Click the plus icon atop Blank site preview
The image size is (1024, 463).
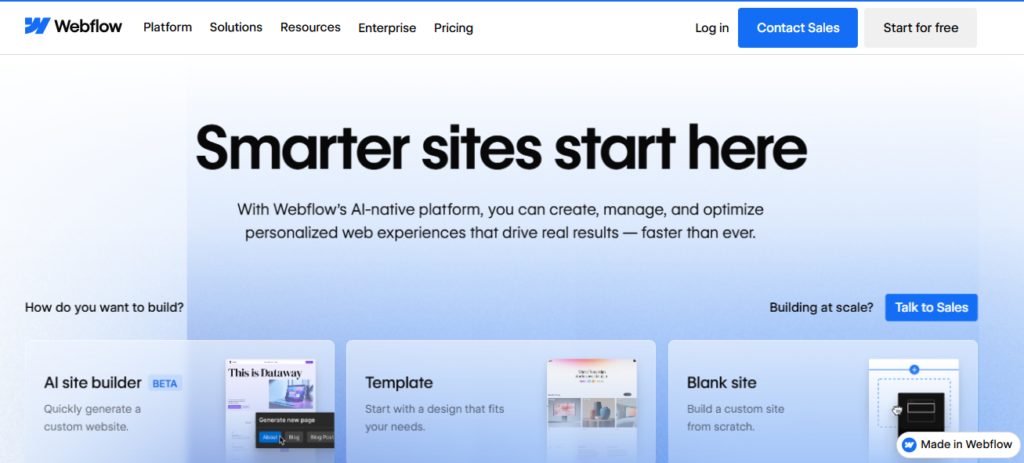pyautogui.click(x=914, y=370)
